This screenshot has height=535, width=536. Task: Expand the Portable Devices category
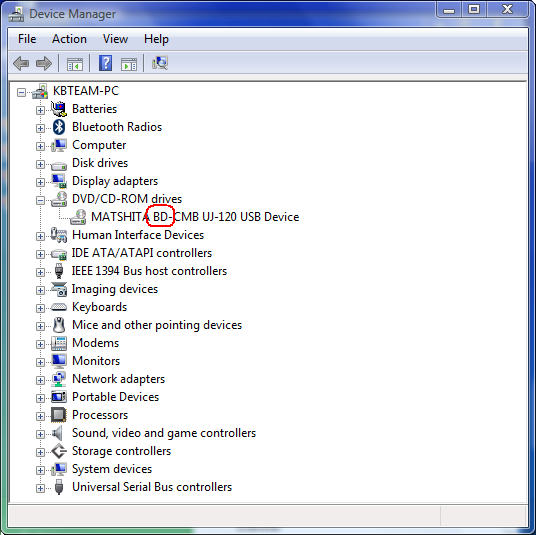click(40, 398)
